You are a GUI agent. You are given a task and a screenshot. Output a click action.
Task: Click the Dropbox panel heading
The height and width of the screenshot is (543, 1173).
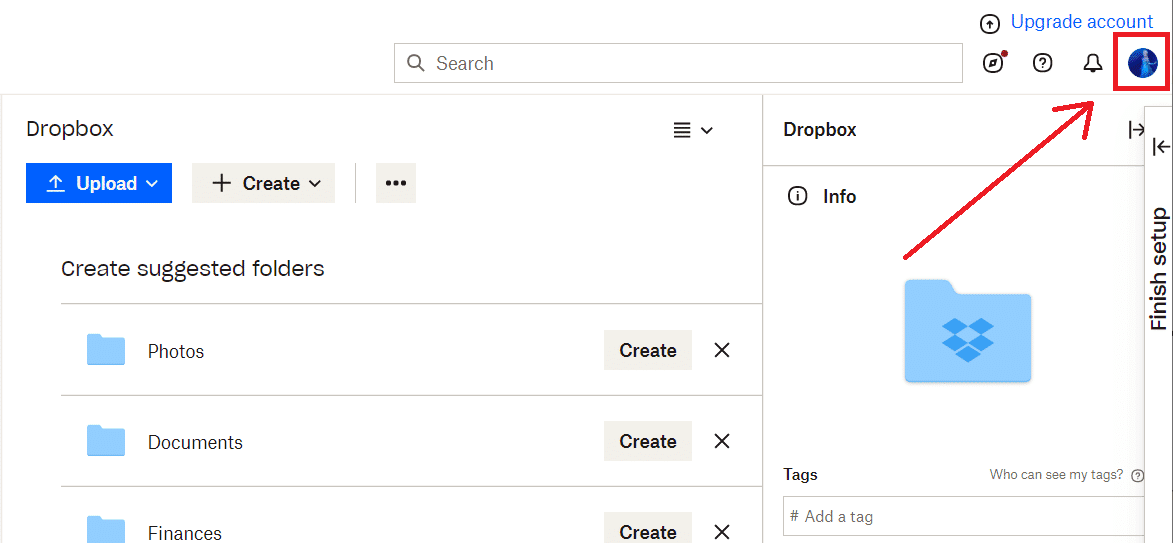tap(820, 129)
